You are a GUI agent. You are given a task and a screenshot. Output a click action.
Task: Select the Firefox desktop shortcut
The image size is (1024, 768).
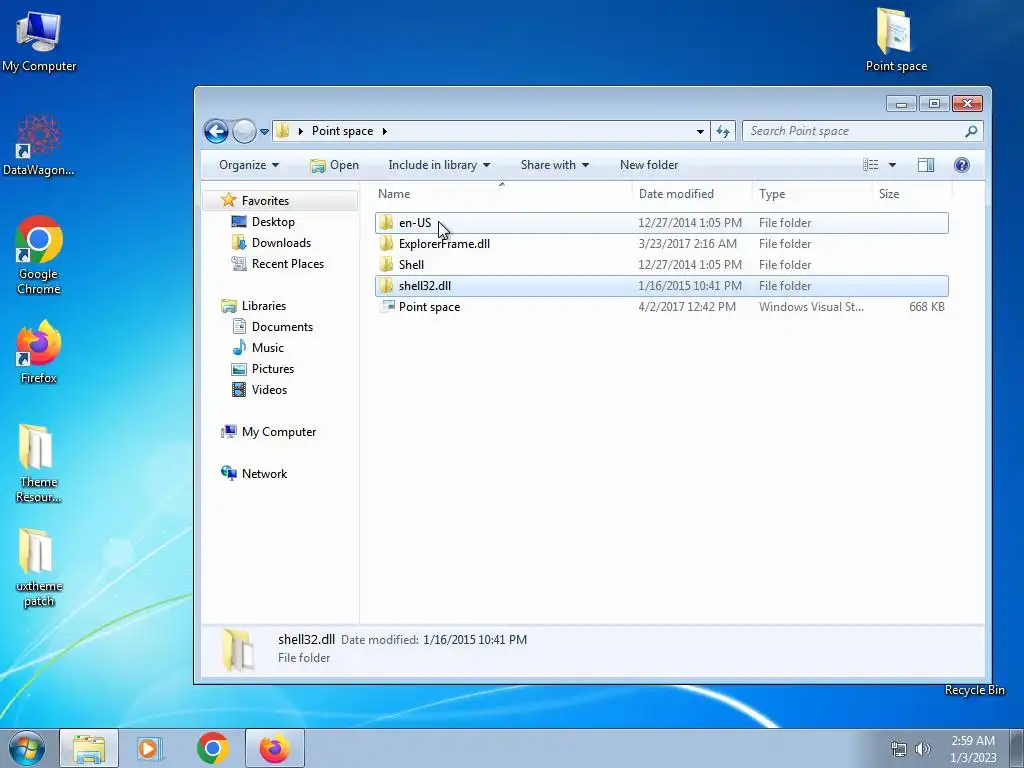[39, 351]
